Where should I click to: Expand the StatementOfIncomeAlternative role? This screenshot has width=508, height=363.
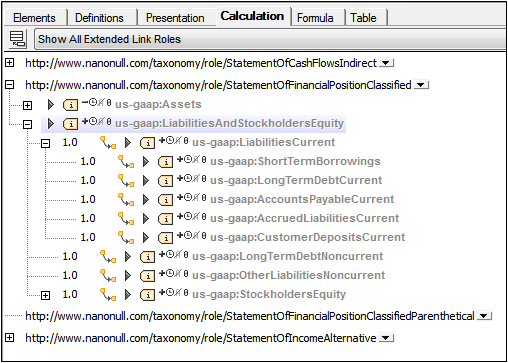point(10,338)
